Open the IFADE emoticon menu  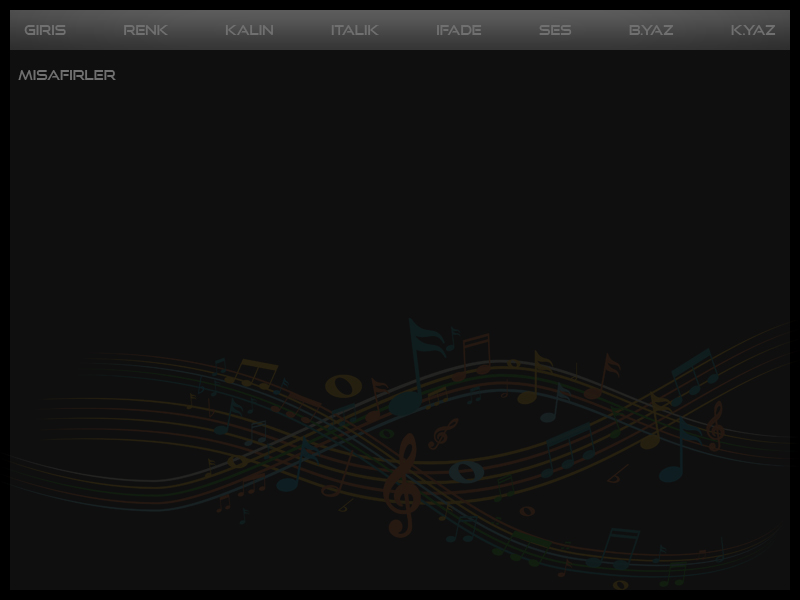tap(459, 30)
